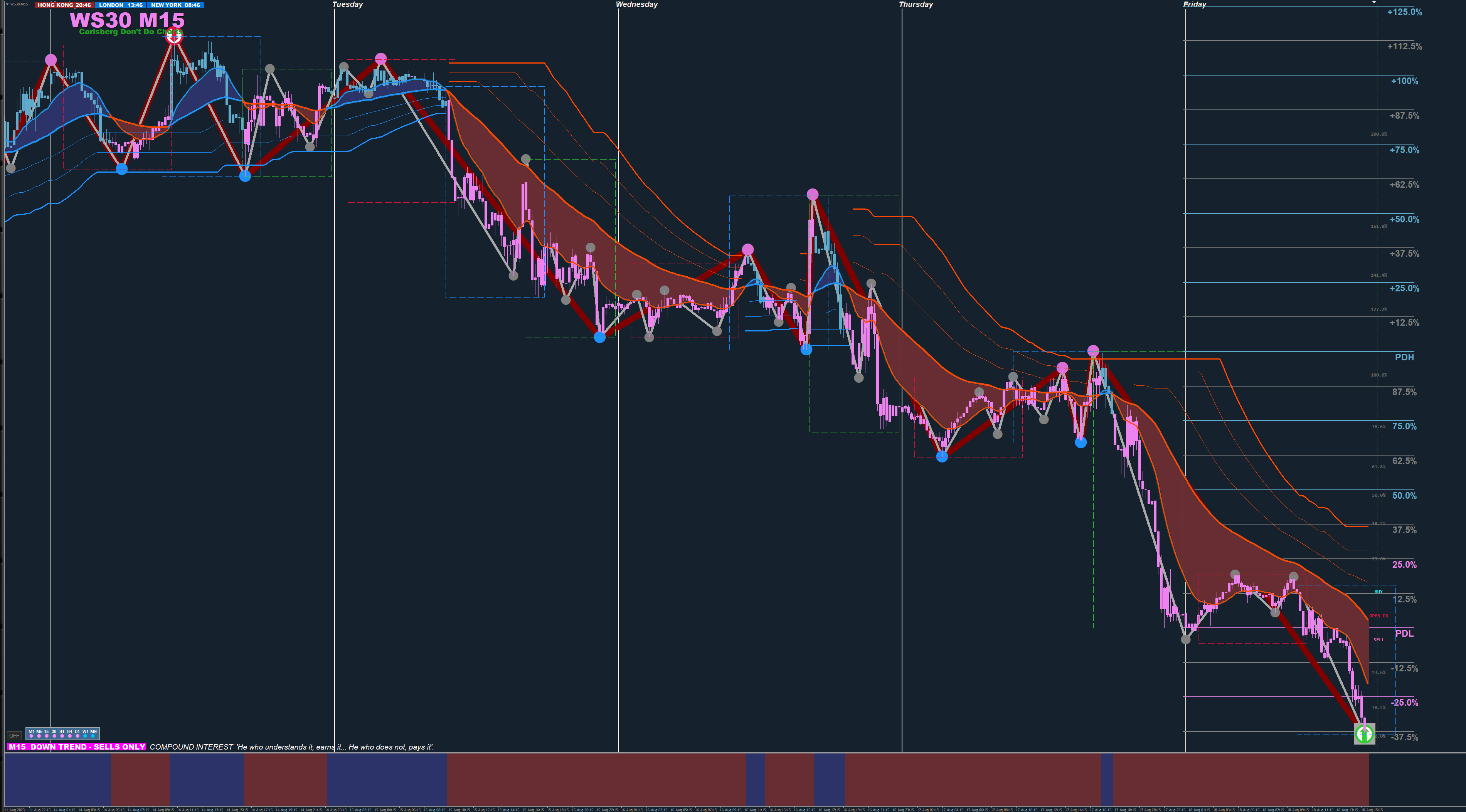Image resolution: width=1466 pixels, height=812 pixels.
Task: Click the D1 timeframe dot
Action: [77, 736]
